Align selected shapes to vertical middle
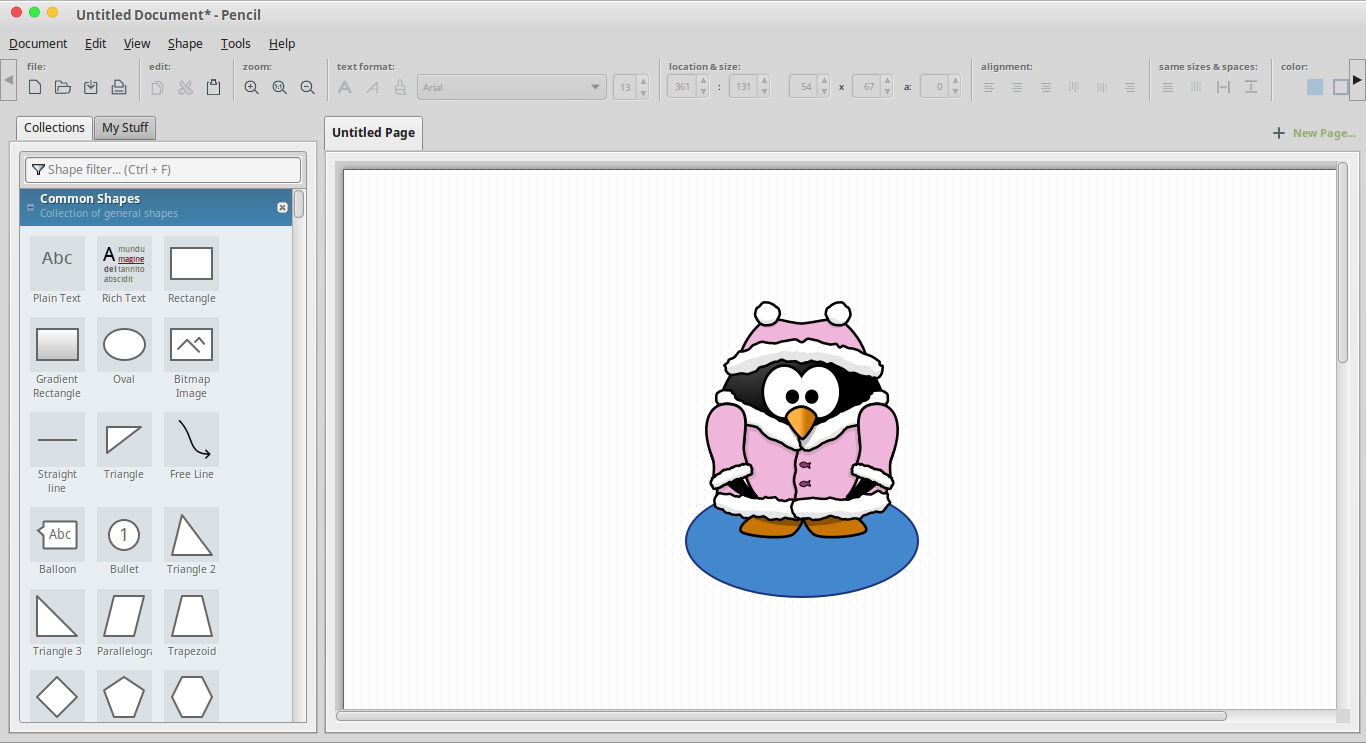Viewport: 1366px width, 743px height. [1101, 88]
